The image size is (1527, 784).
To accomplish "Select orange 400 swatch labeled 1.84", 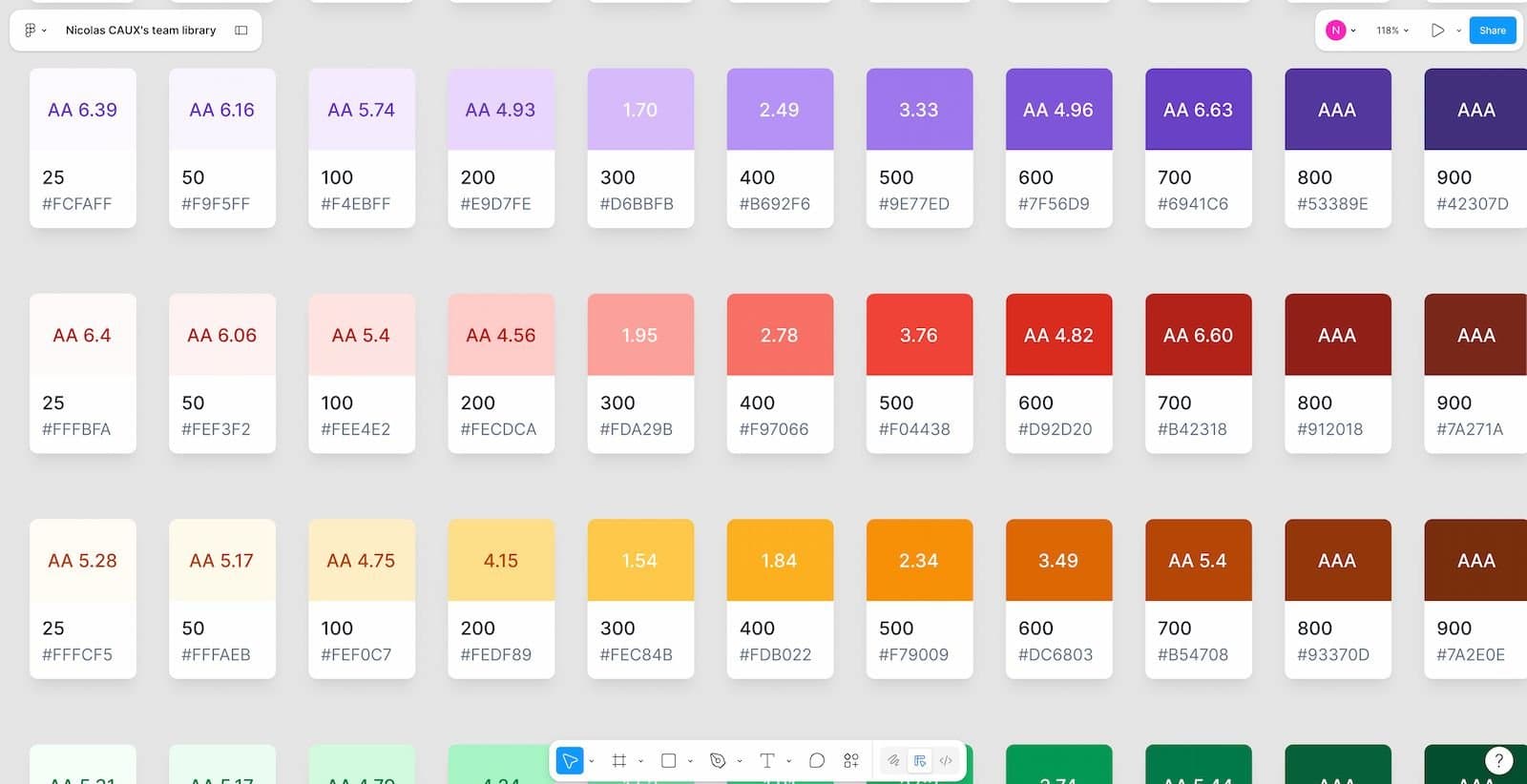I will 780,560.
